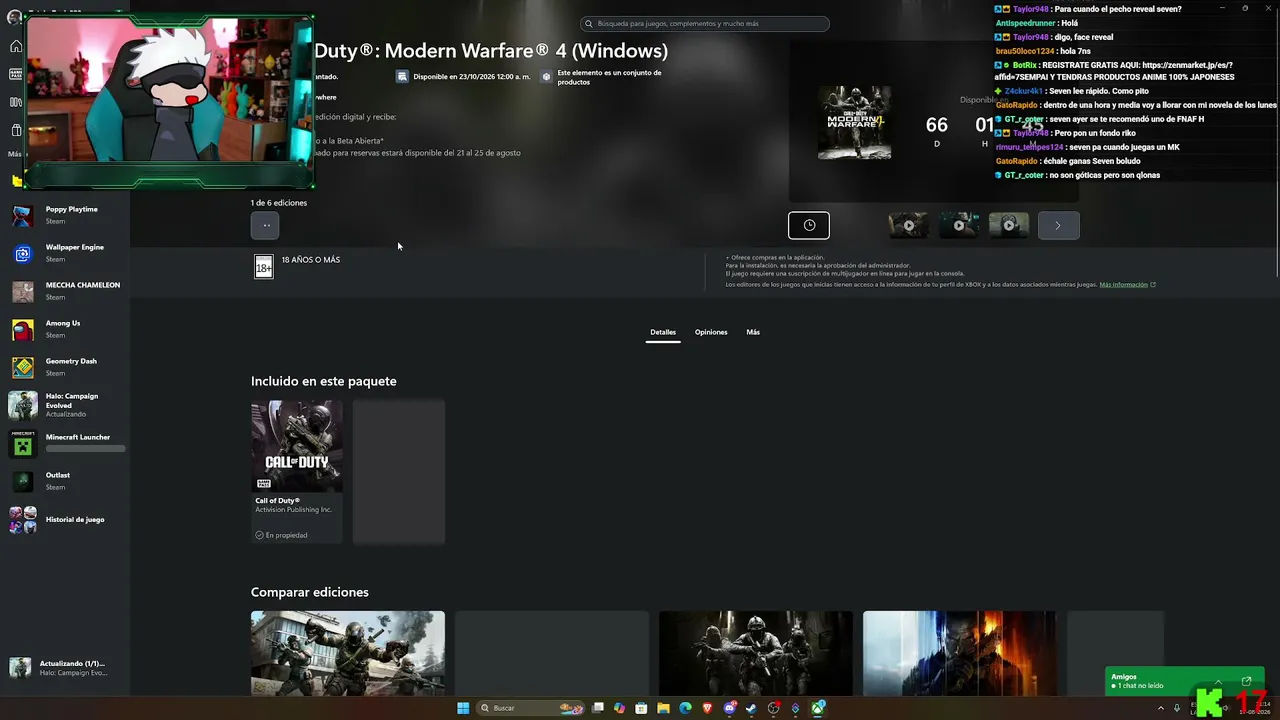This screenshot has width=1280, height=720.
Task: Open Brave browser from the taskbar
Action: point(708,708)
